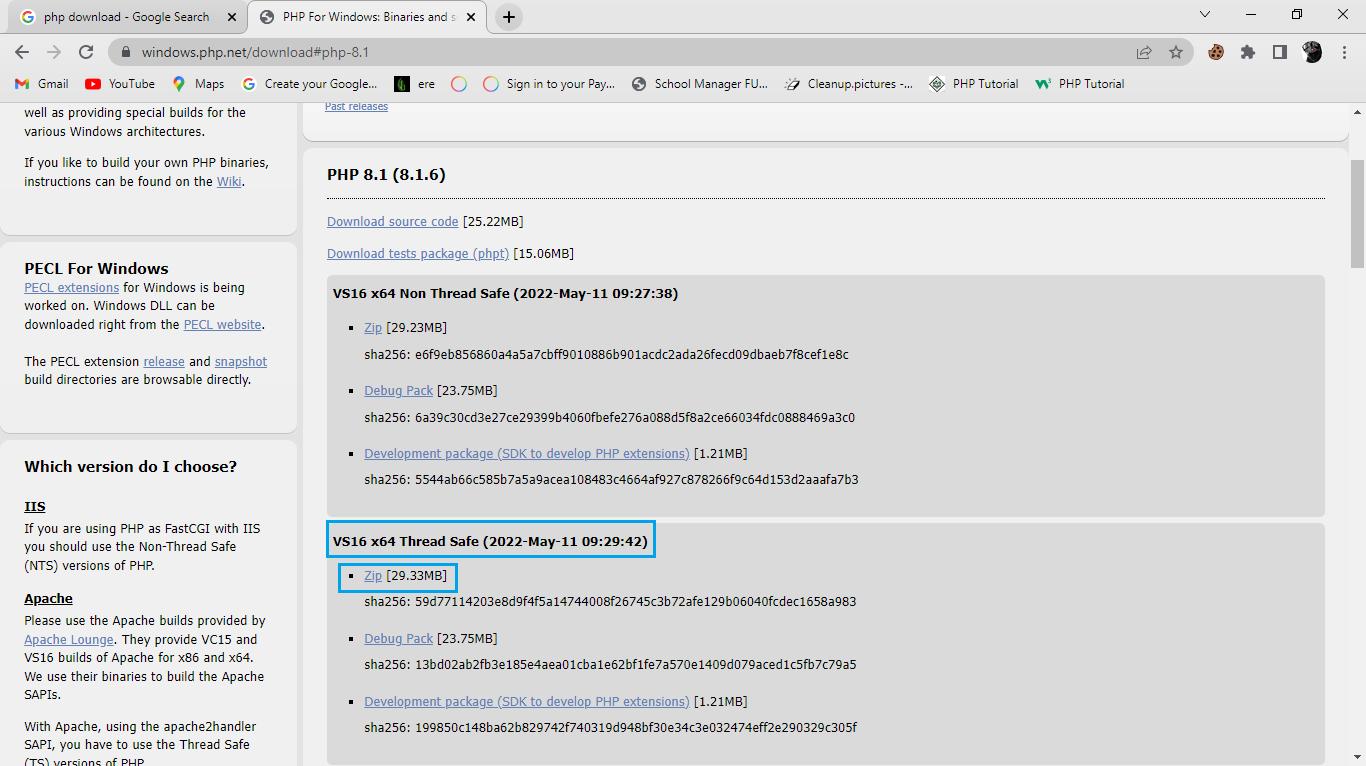The height and width of the screenshot is (766, 1366).
Task: Click the Download source code link
Action: pos(392,222)
